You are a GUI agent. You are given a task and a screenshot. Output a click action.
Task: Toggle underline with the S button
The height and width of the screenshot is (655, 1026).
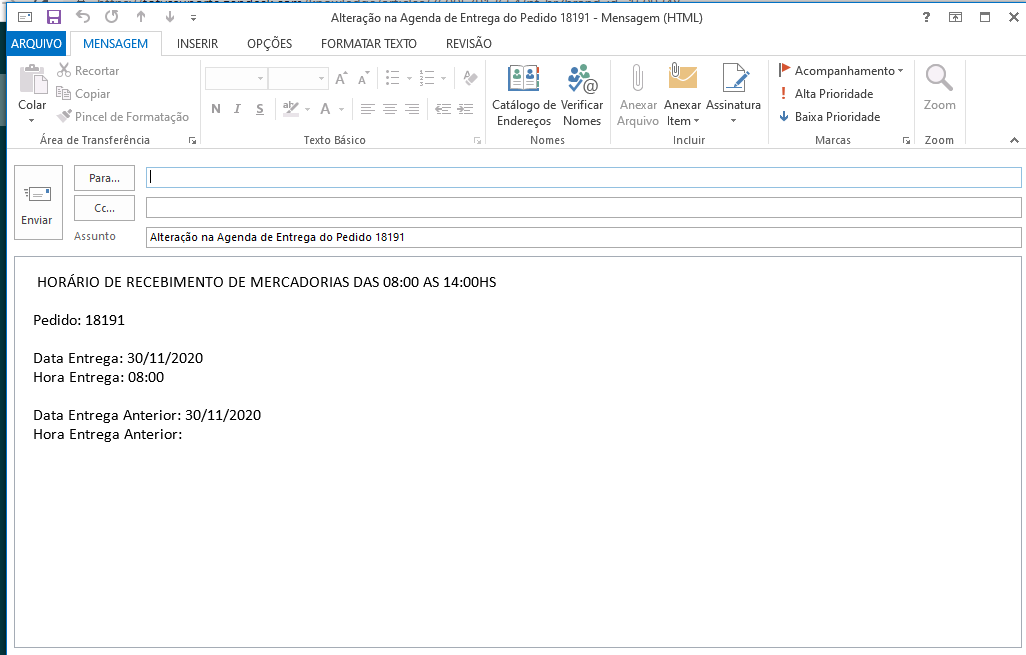260,109
